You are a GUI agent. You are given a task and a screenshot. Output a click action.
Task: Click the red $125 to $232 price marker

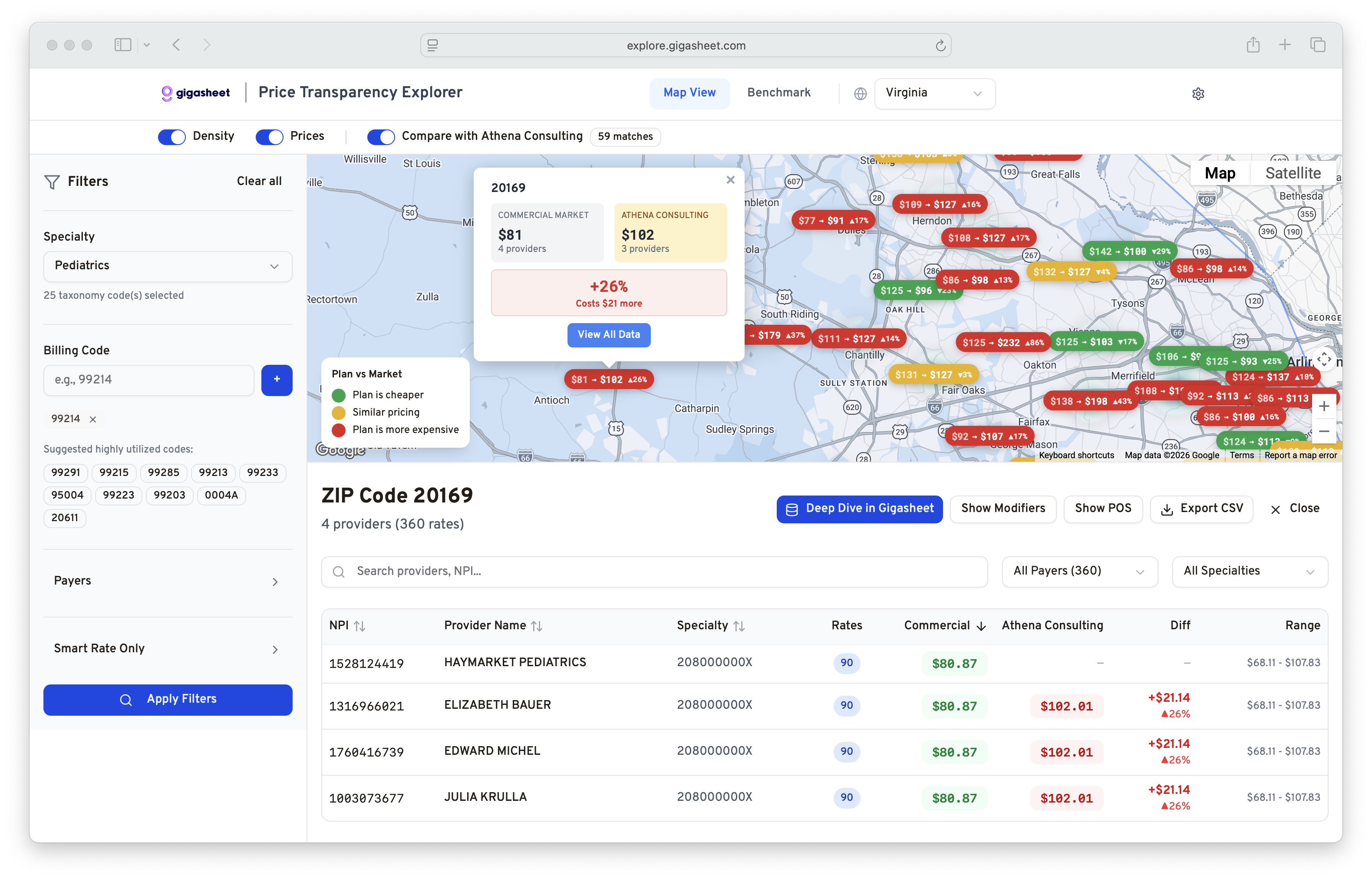click(1003, 343)
